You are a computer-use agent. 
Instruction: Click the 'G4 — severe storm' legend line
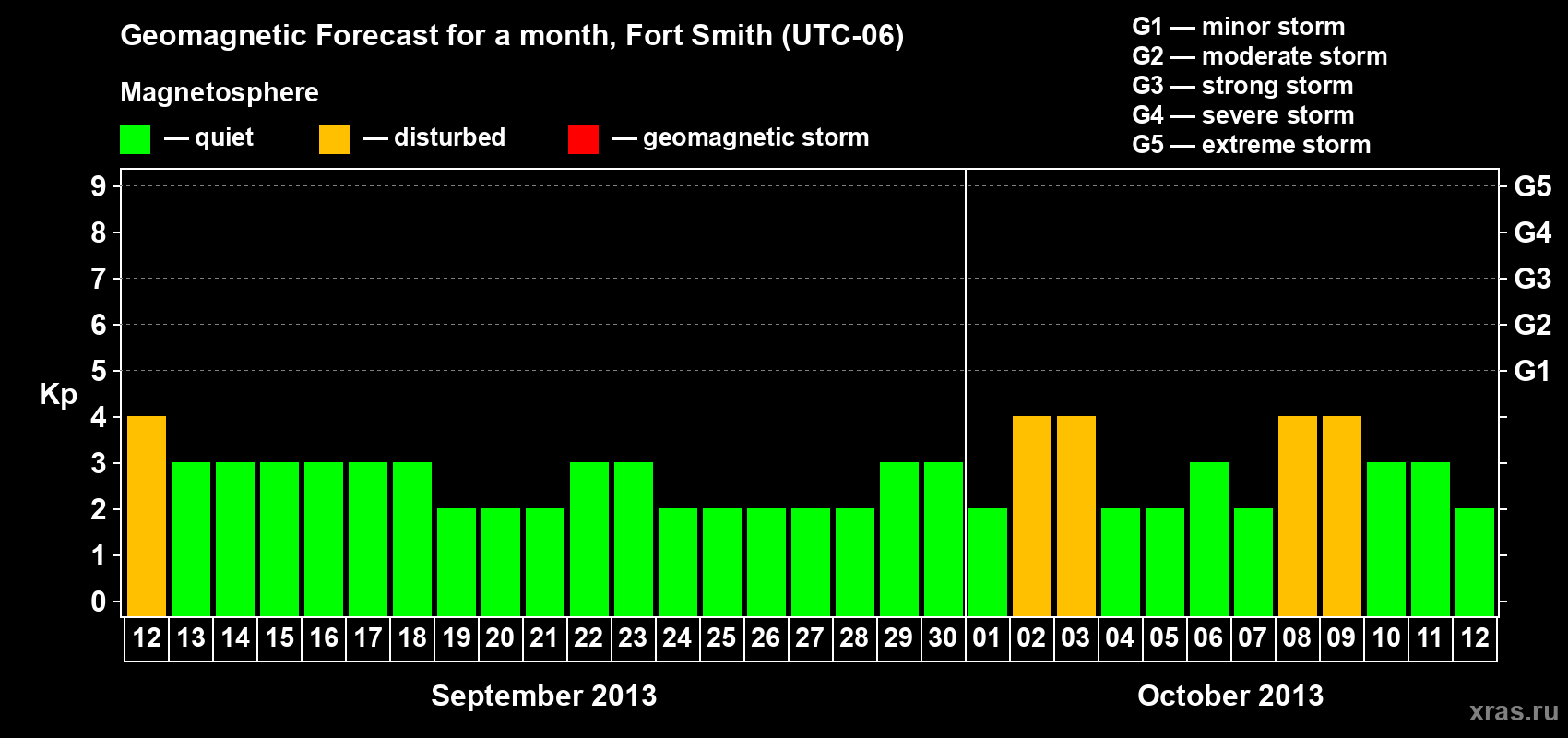point(1243,115)
